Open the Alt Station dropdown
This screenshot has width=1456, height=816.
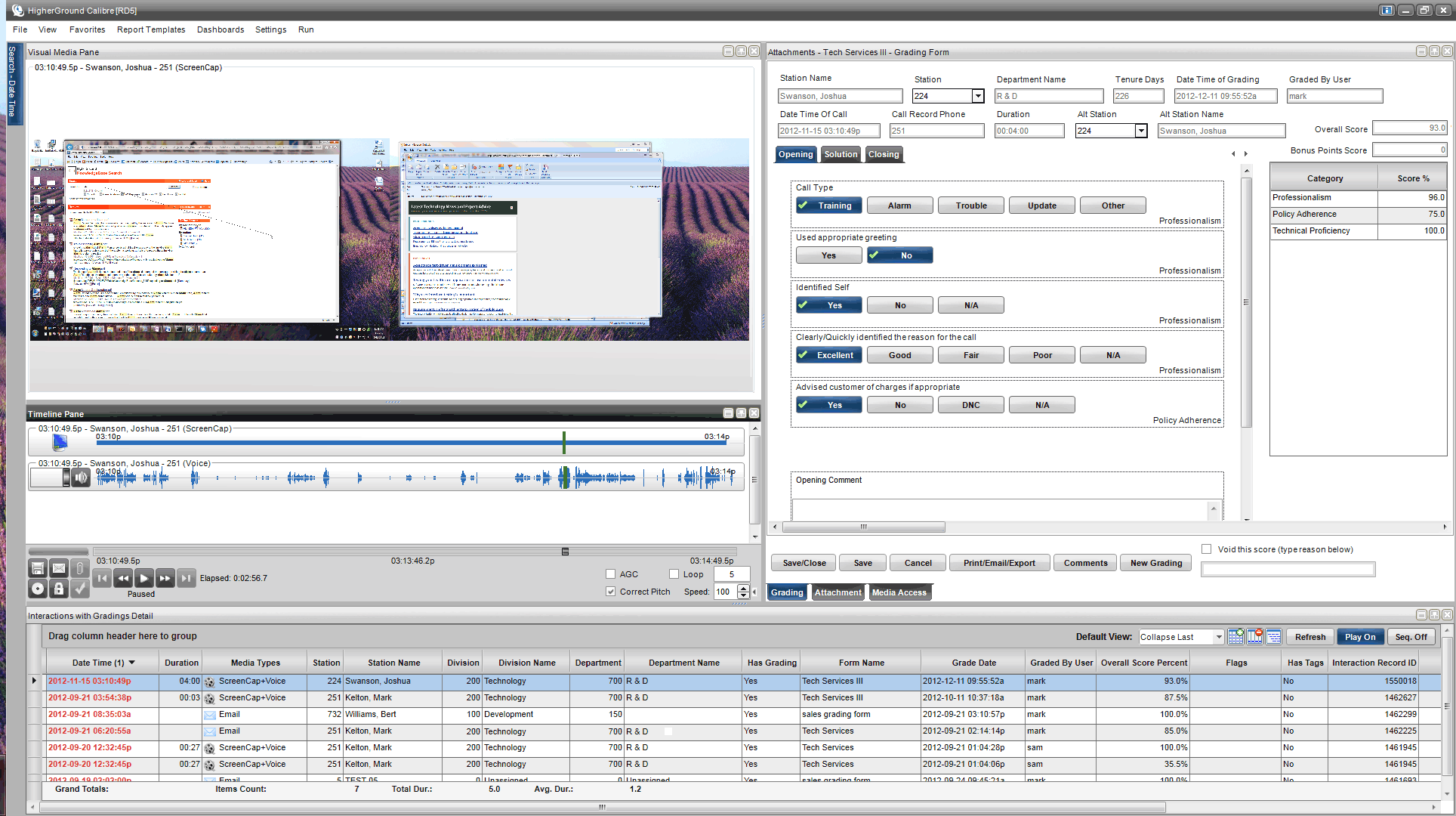pyautogui.click(x=1141, y=131)
